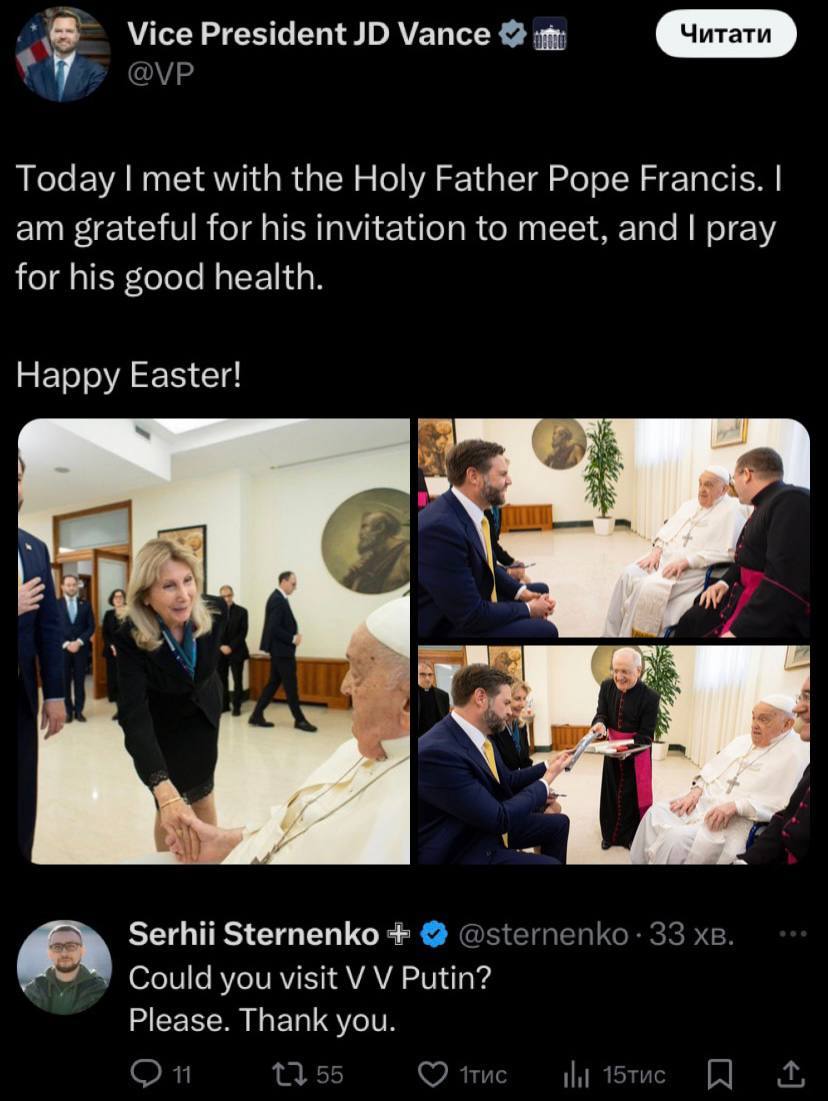
Task: Click the blue verified checkmark next to Sternenko
Action: (x=433, y=935)
